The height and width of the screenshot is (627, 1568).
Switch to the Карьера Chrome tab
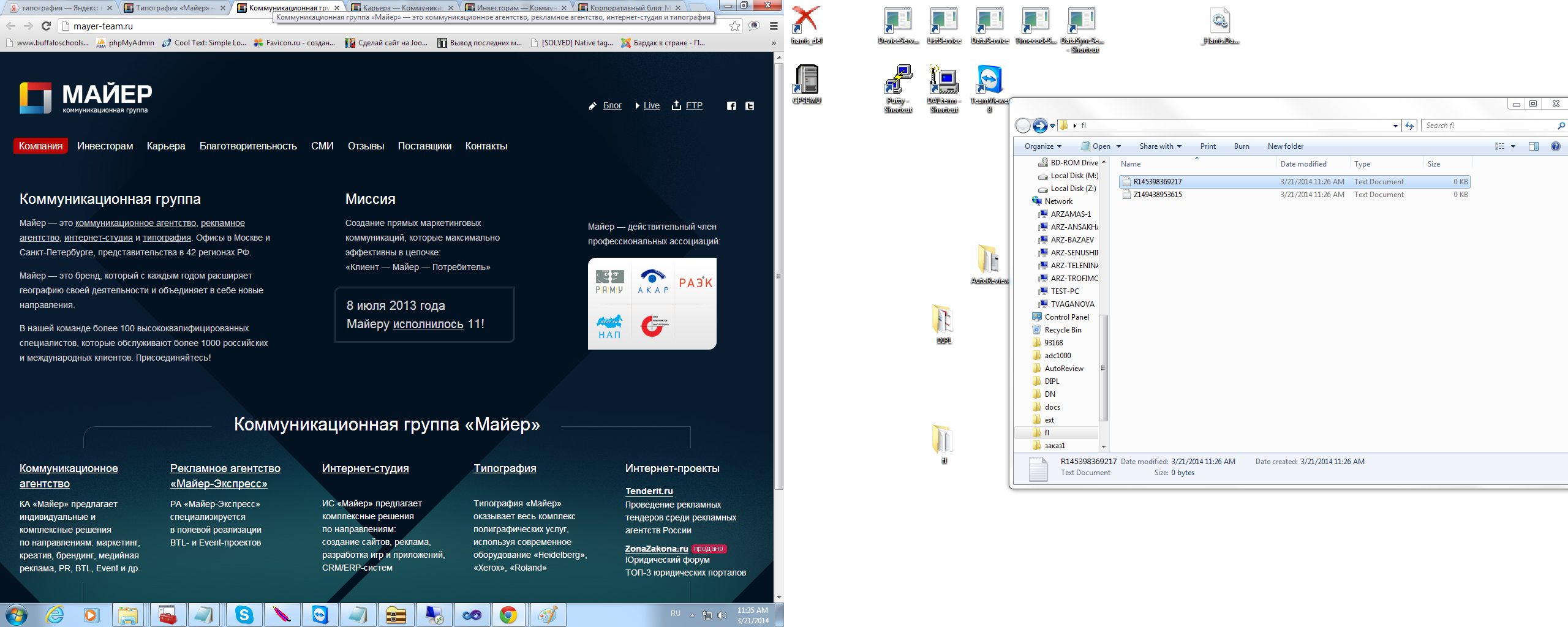coord(402,8)
